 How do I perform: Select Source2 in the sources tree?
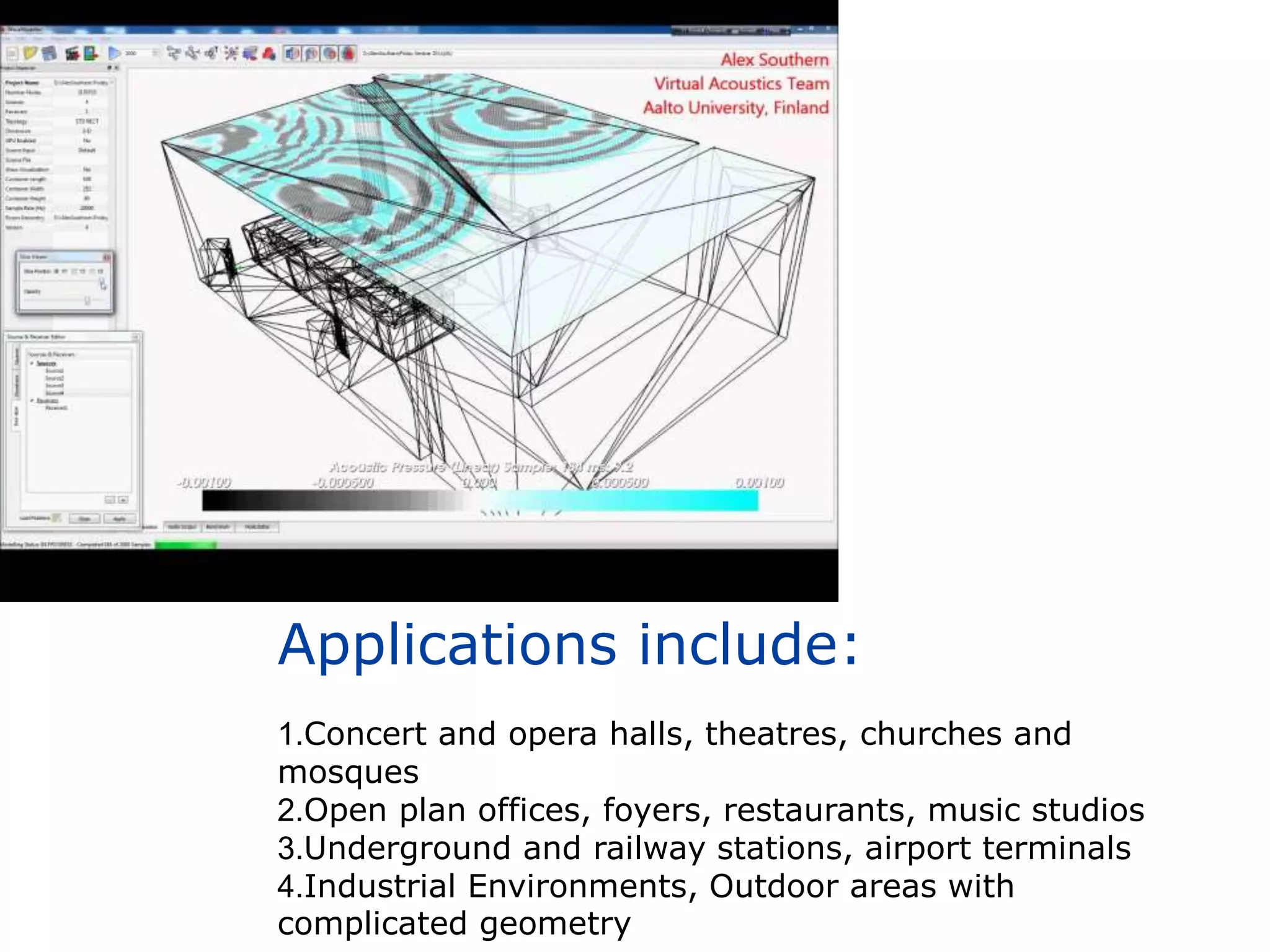[x=55, y=378]
